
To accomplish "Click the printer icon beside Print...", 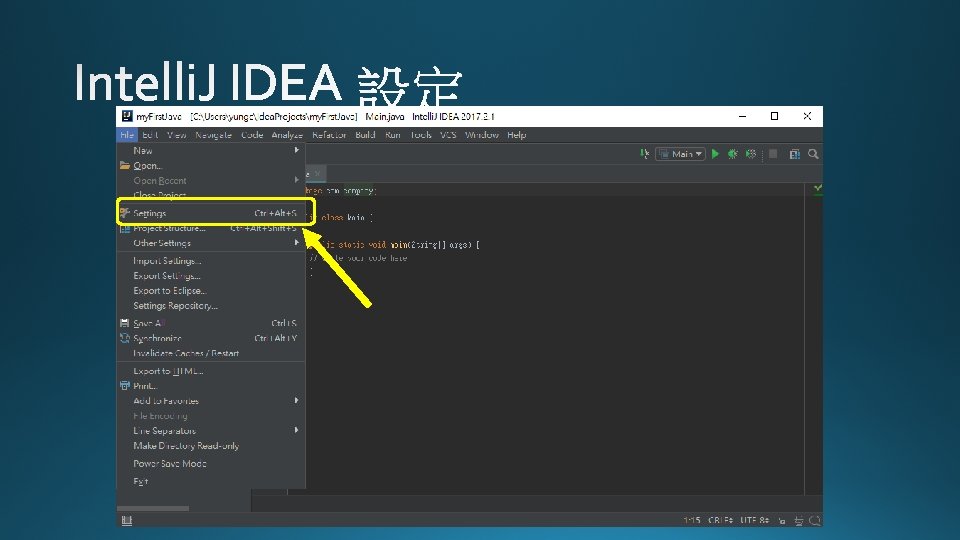I will click(125, 386).
